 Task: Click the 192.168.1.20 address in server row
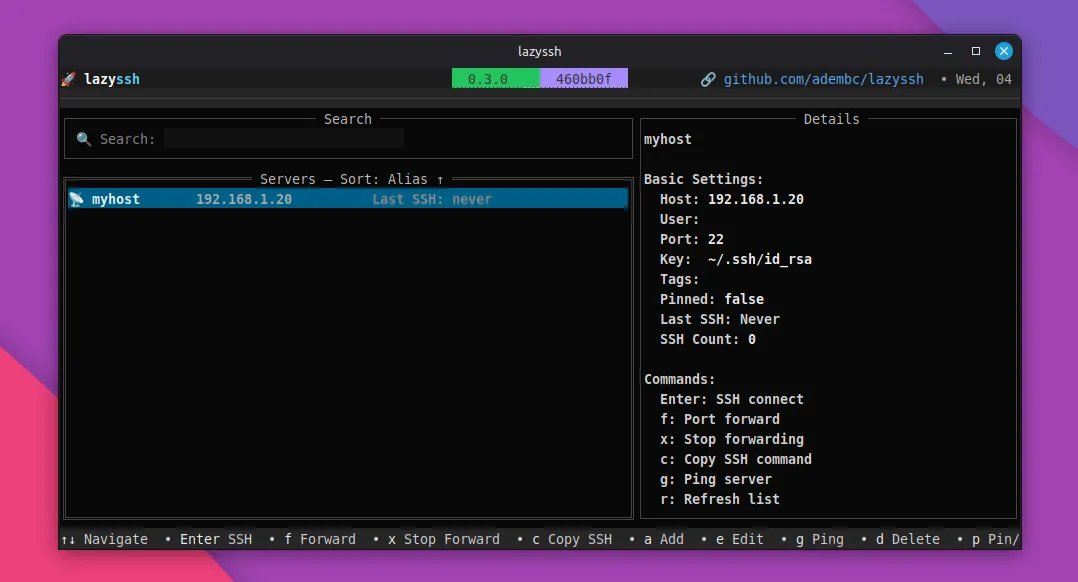243,199
